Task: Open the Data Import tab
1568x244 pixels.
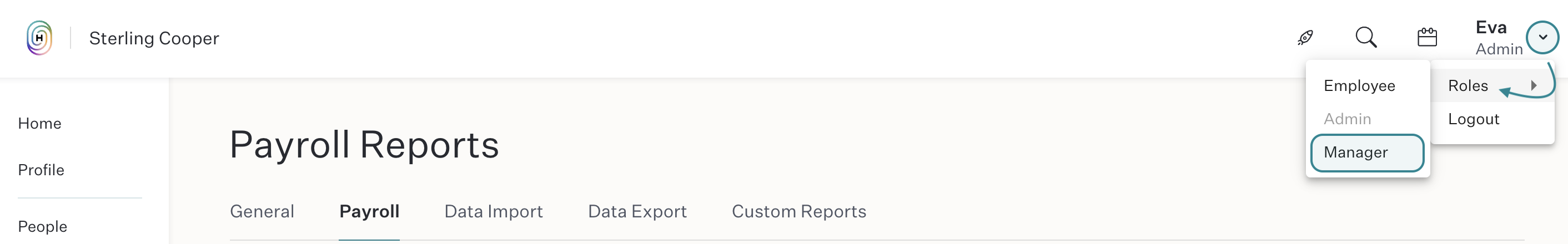Action: click(493, 211)
